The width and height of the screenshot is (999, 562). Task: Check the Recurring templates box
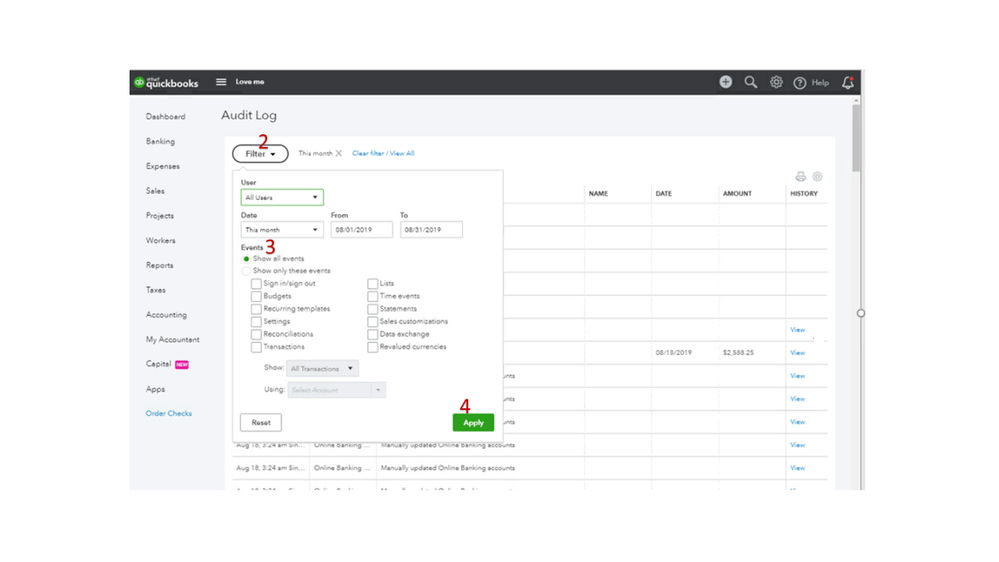(x=256, y=309)
